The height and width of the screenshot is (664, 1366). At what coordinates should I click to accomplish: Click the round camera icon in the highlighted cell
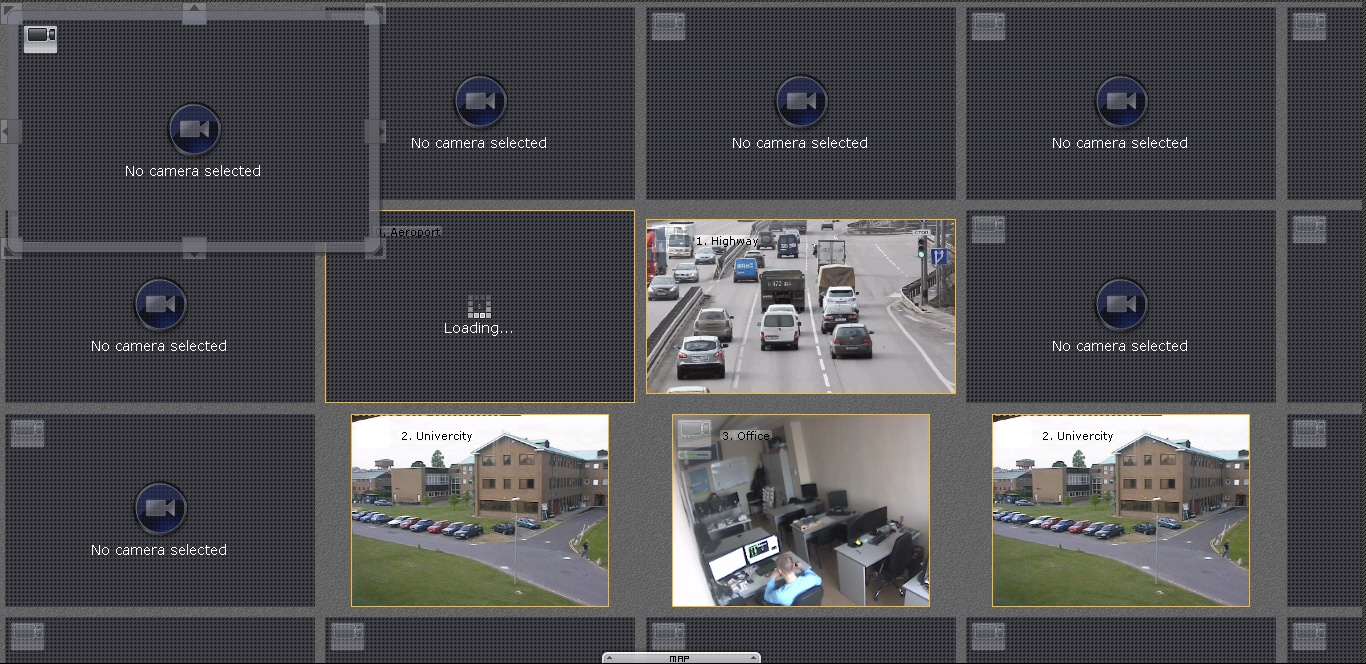(x=194, y=129)
